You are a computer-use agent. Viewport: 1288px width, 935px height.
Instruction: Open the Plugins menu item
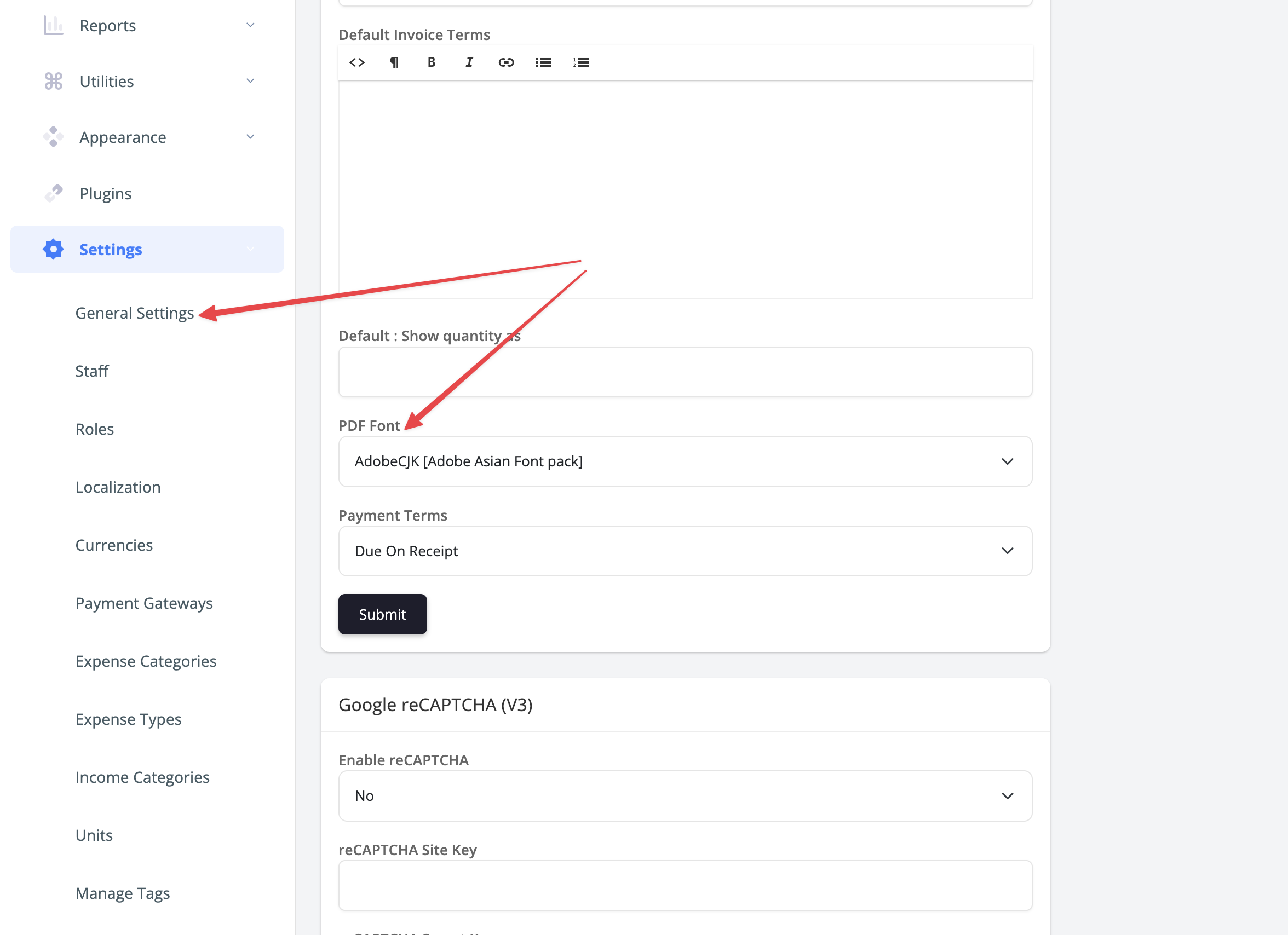(x=106, y=194)
